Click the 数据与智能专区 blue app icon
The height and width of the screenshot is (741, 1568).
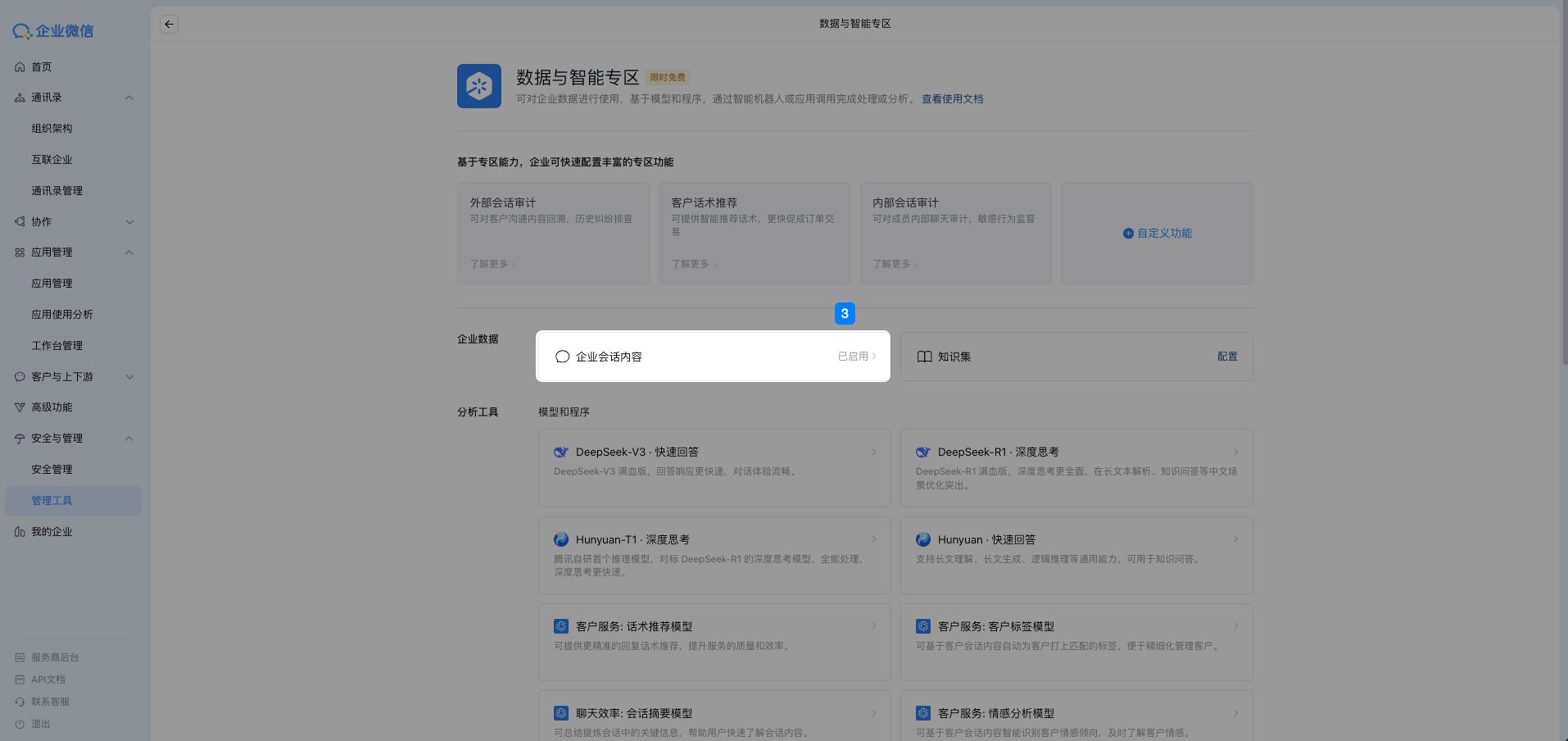click(478, 85)
